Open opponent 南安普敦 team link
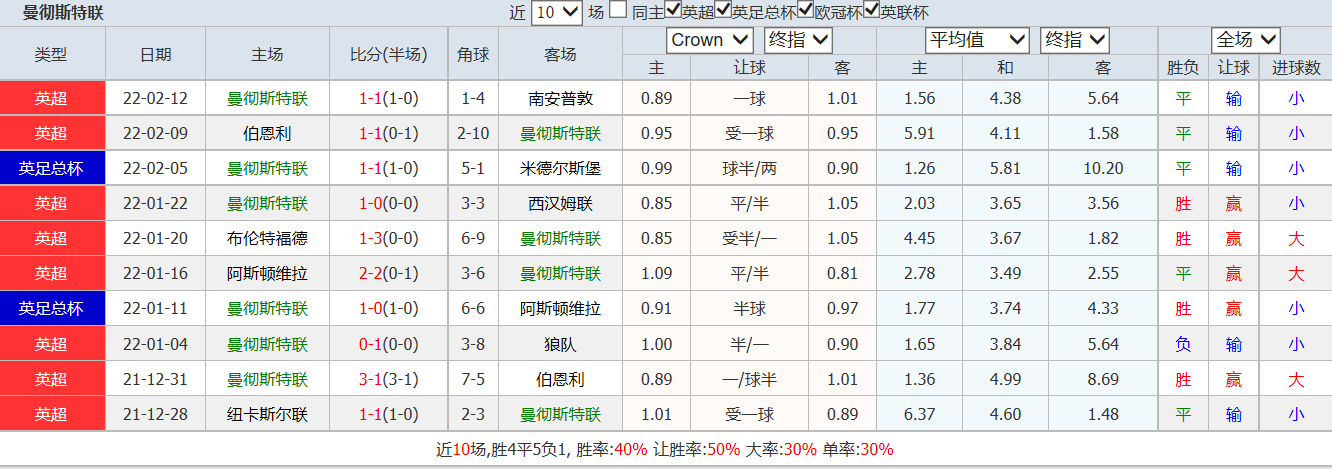The image size is (1332, 469). click(560, 98)
